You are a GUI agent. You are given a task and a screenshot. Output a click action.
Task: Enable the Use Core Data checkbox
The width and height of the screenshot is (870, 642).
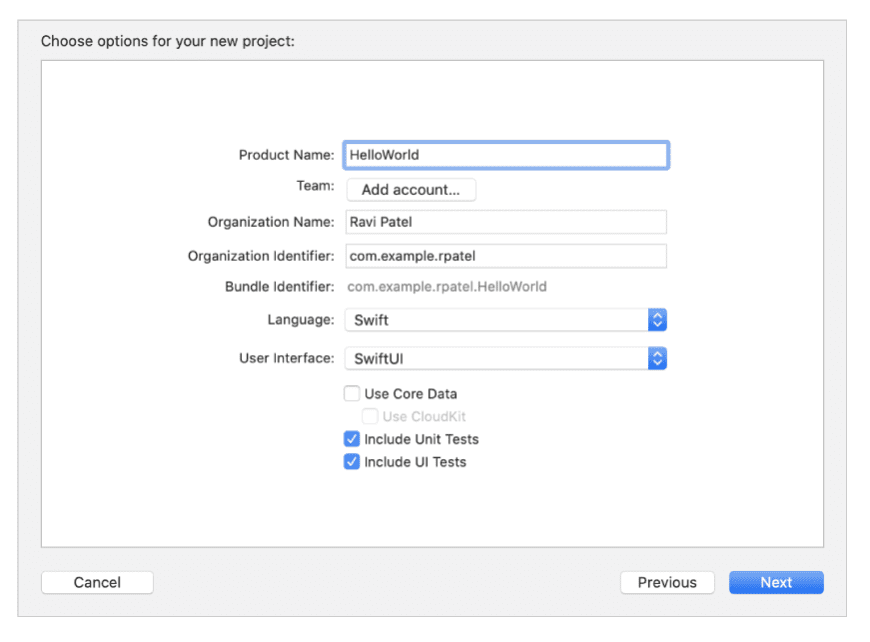point(352,393)
